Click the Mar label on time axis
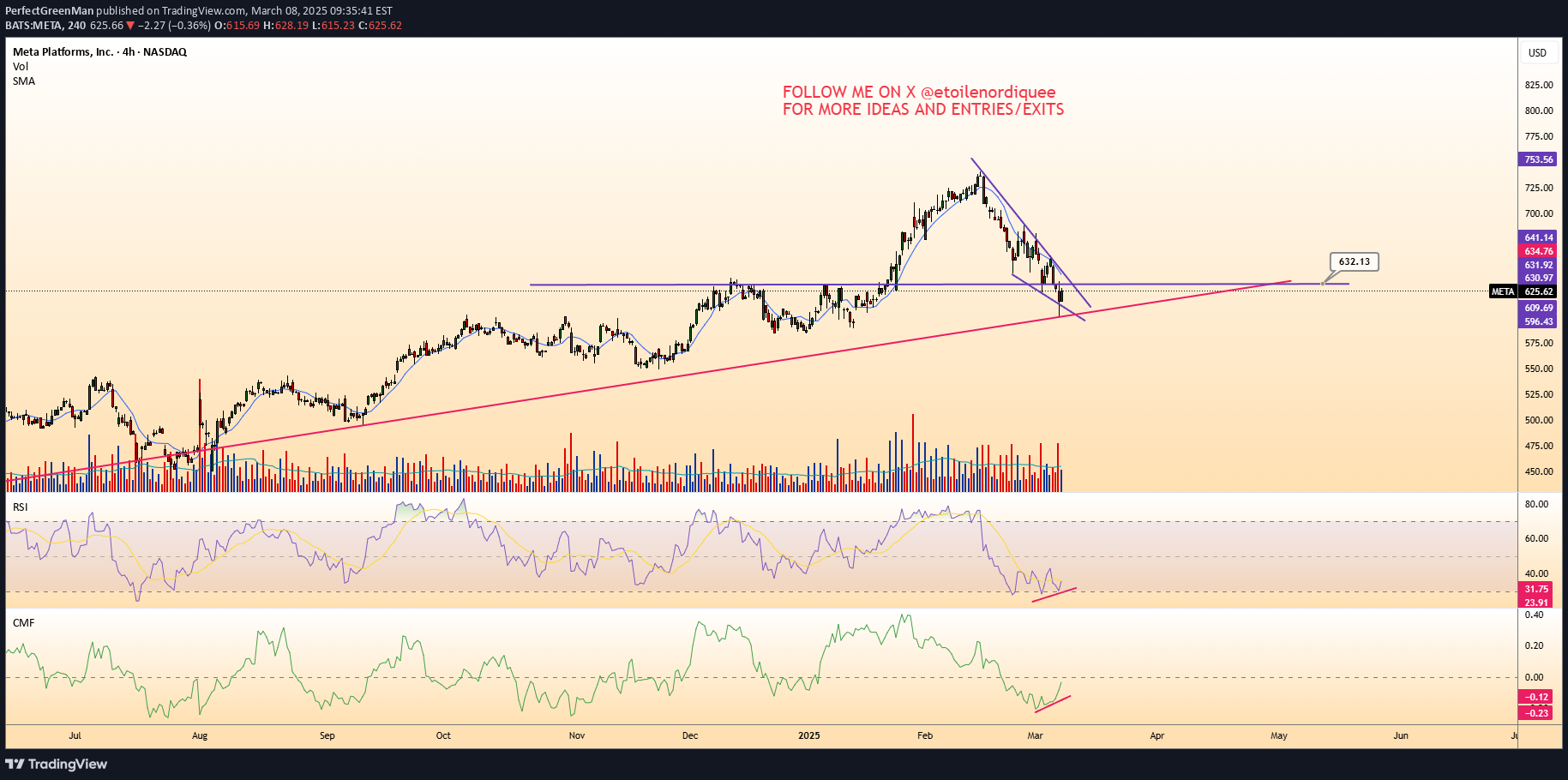The width and height of the screenshot is (1568, 780). pos(1035,735)
